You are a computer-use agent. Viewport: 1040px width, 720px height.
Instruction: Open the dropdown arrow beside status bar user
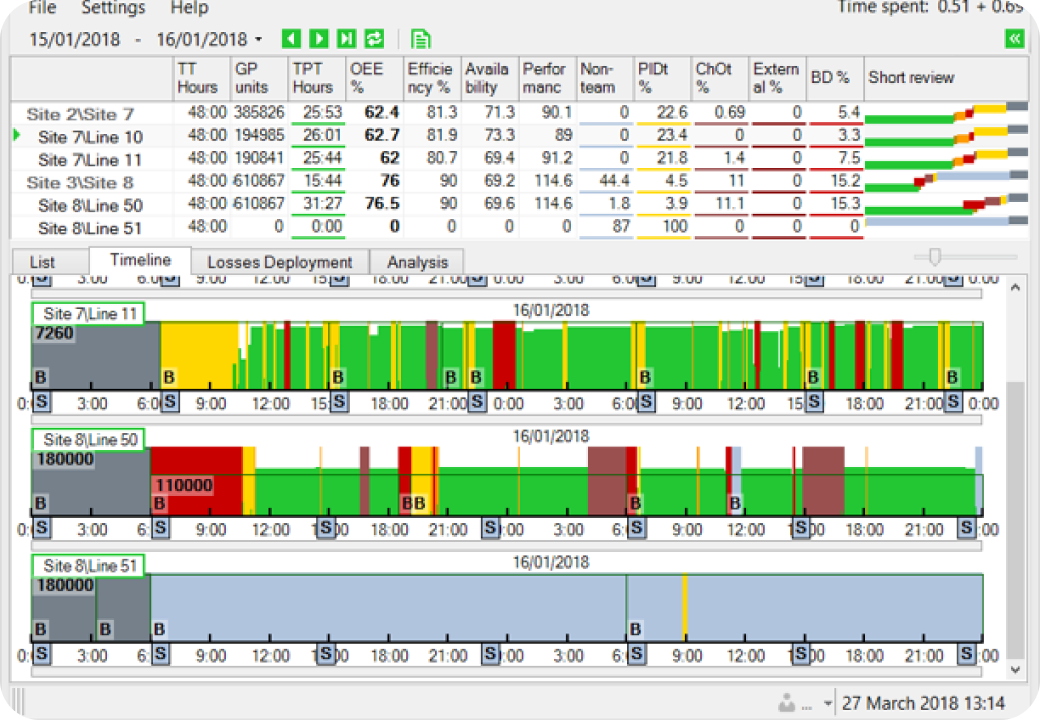(x=828, y=704)
